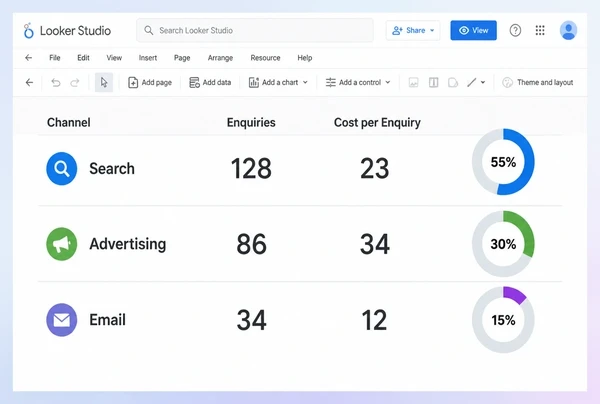Open the Resource menu
This screenshot has width=600, height=404.
click(x=265, y=58)
